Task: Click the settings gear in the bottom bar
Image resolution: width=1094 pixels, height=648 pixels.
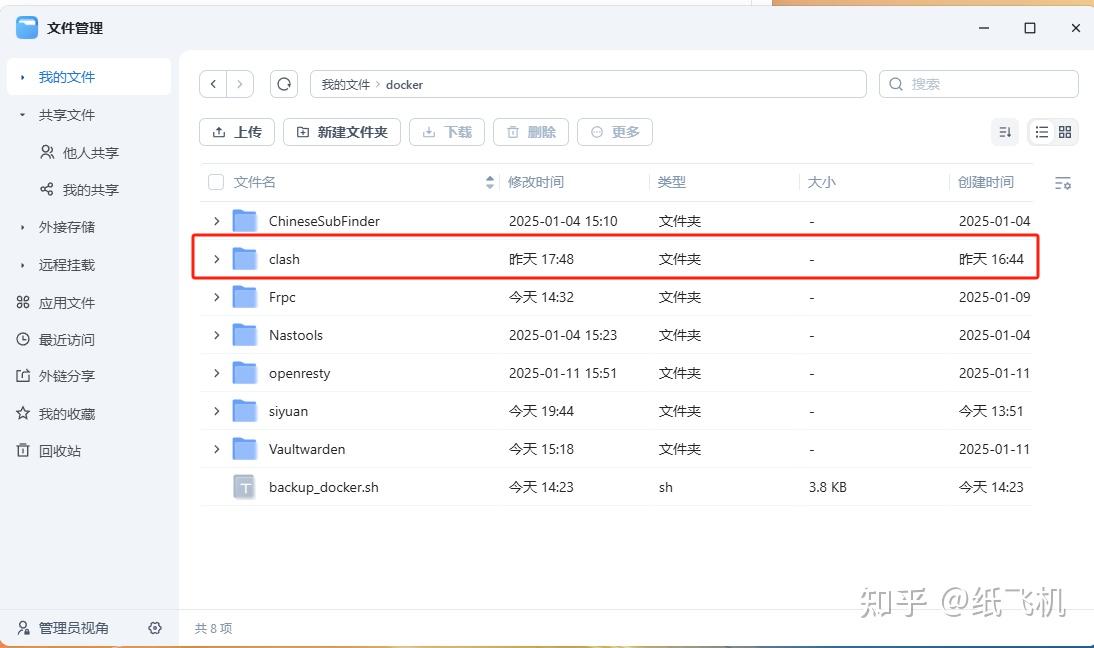Action: (155, 628)
